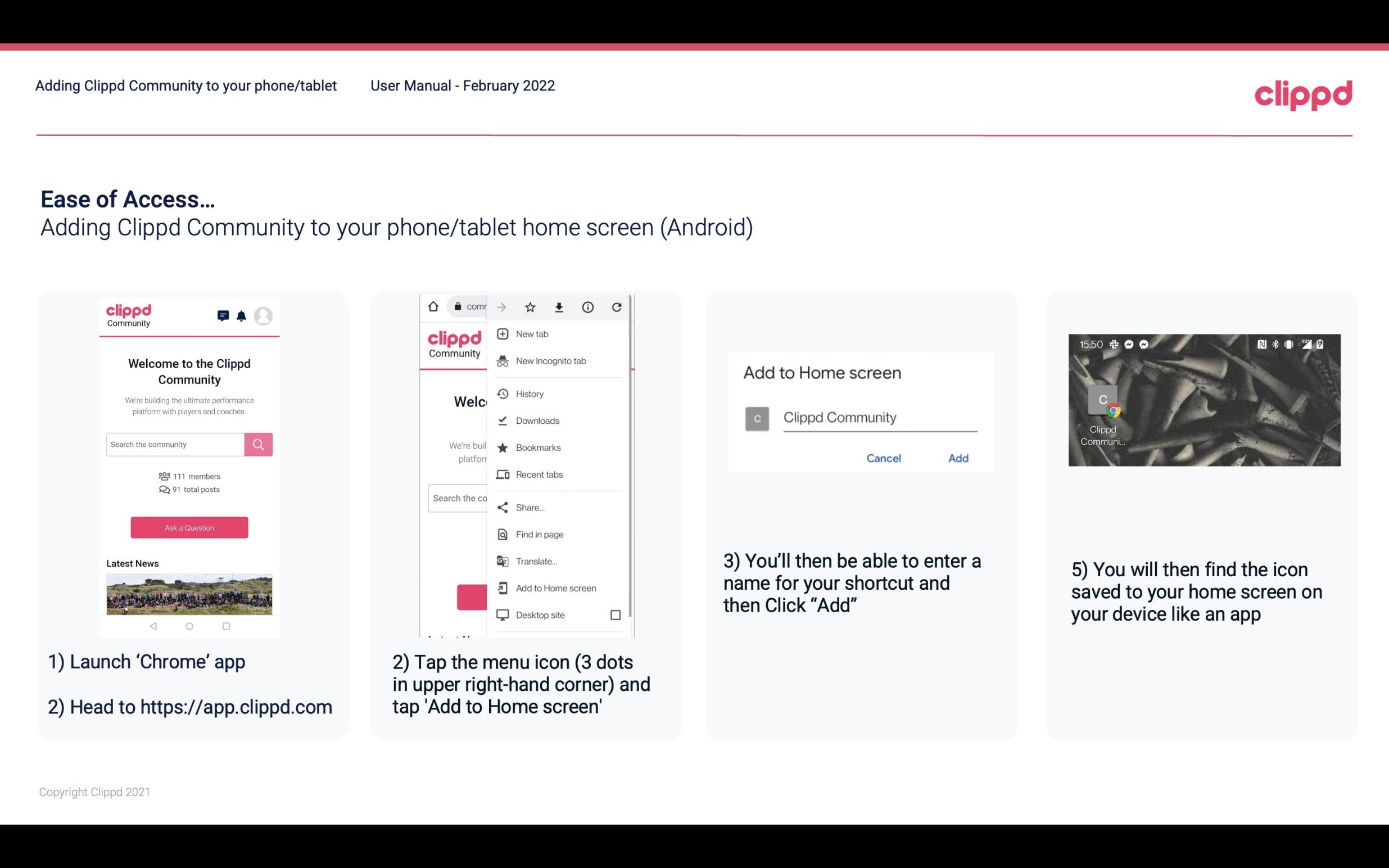The width and height of the screenshot is (1389, 868).
Task: Click the search icon in community search bar
Action: point(258,443)
